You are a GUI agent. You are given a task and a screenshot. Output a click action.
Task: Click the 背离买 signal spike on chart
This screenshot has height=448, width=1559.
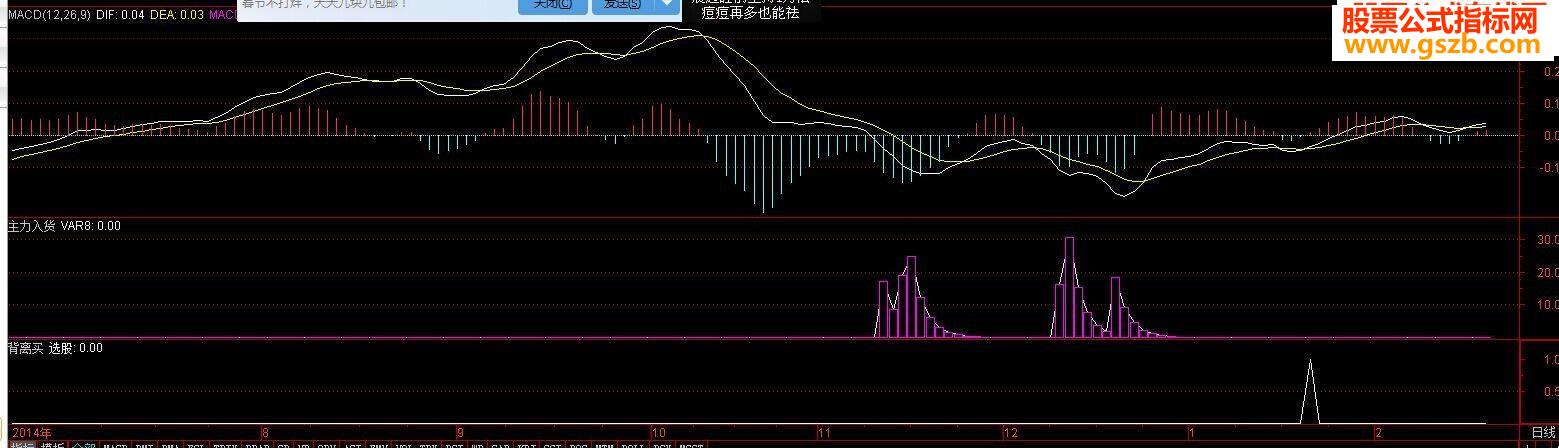[x=1310, y=392]
